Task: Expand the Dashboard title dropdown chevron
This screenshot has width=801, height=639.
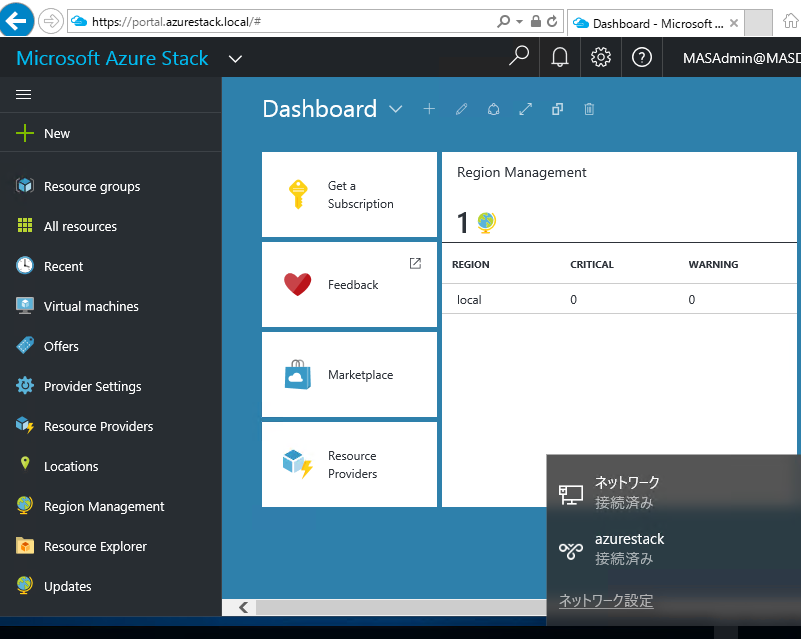Action: coord(396,109)
